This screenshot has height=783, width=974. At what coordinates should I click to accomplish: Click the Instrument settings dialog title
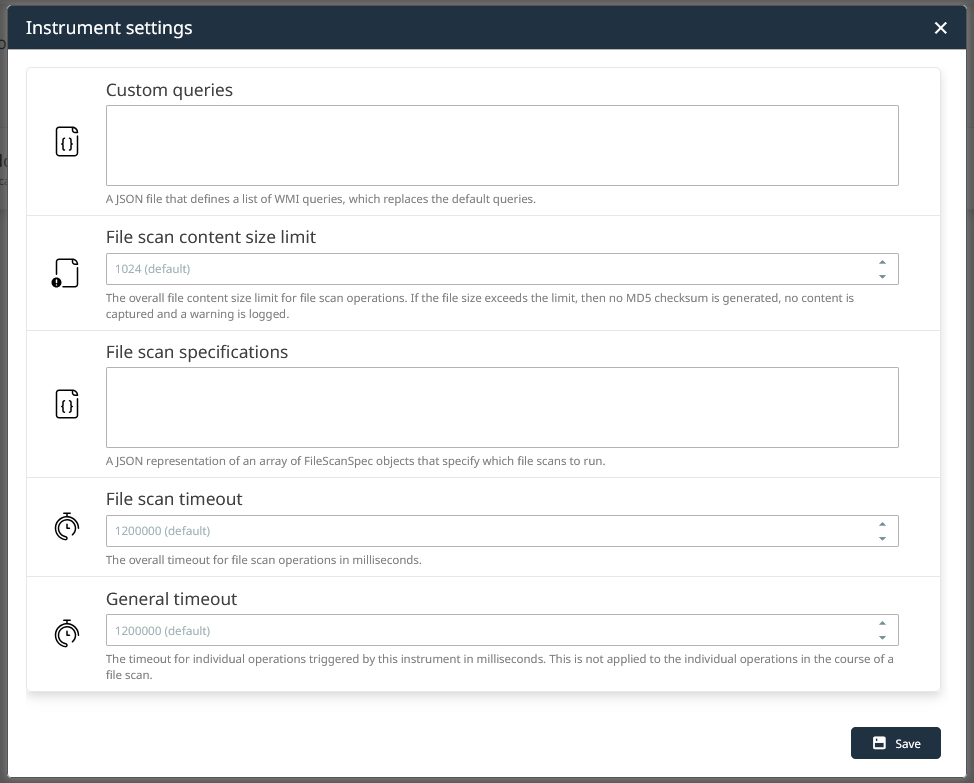[109, 28]
